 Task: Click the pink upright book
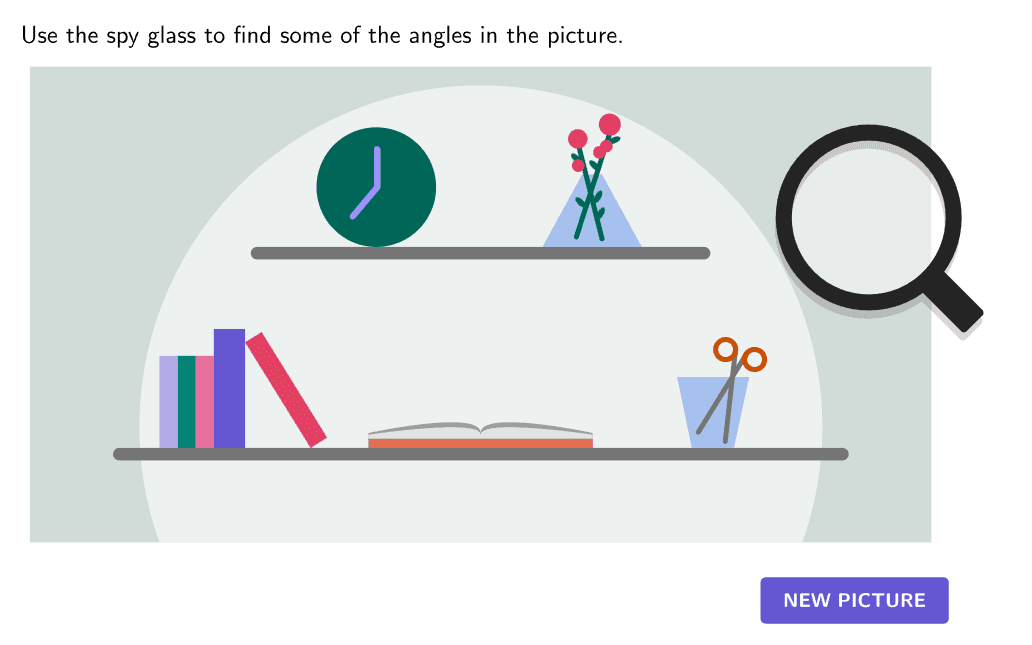204,401
